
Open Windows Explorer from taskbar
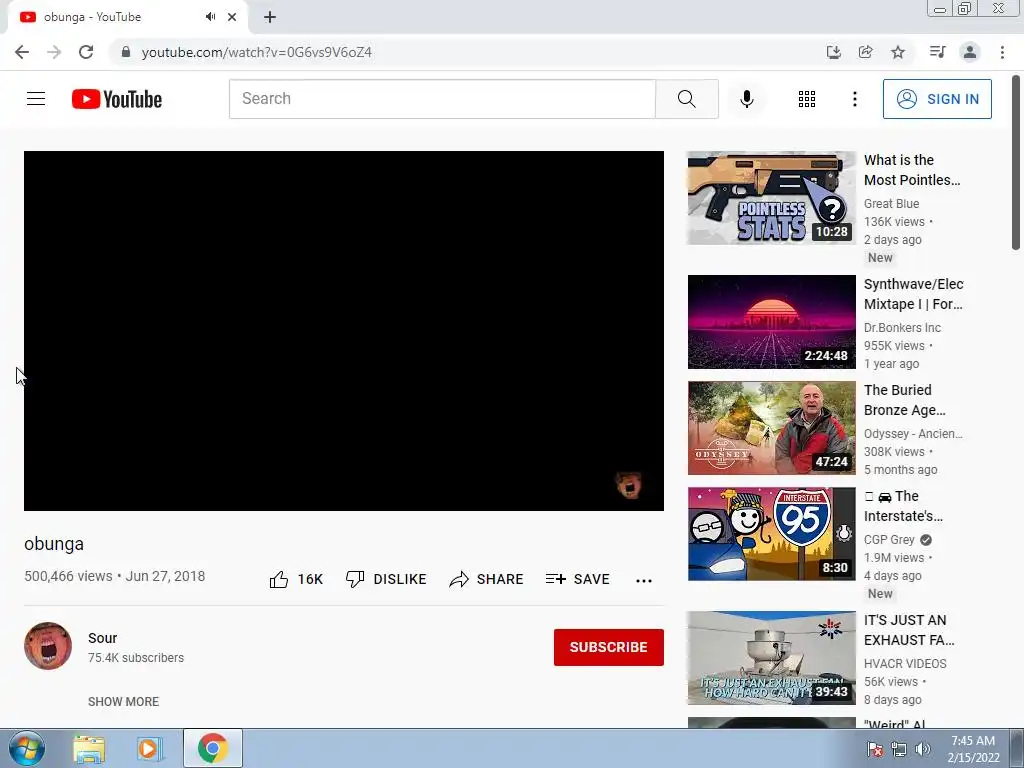[89, 748]
